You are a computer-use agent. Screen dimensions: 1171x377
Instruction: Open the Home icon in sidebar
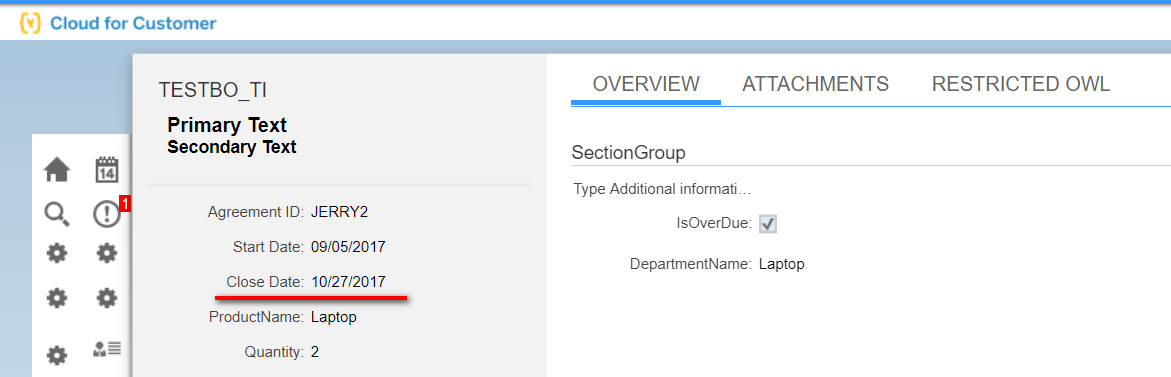[57, 170]
